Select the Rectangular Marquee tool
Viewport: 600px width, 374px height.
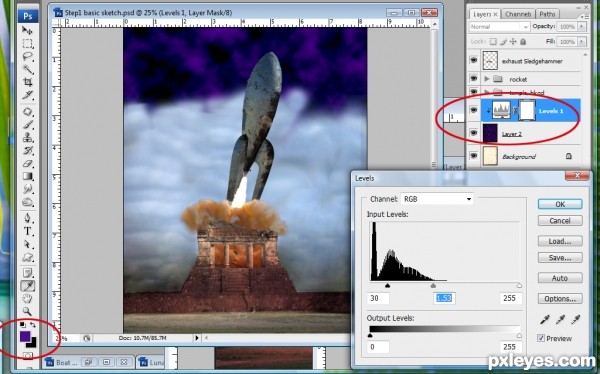(27, 44)
